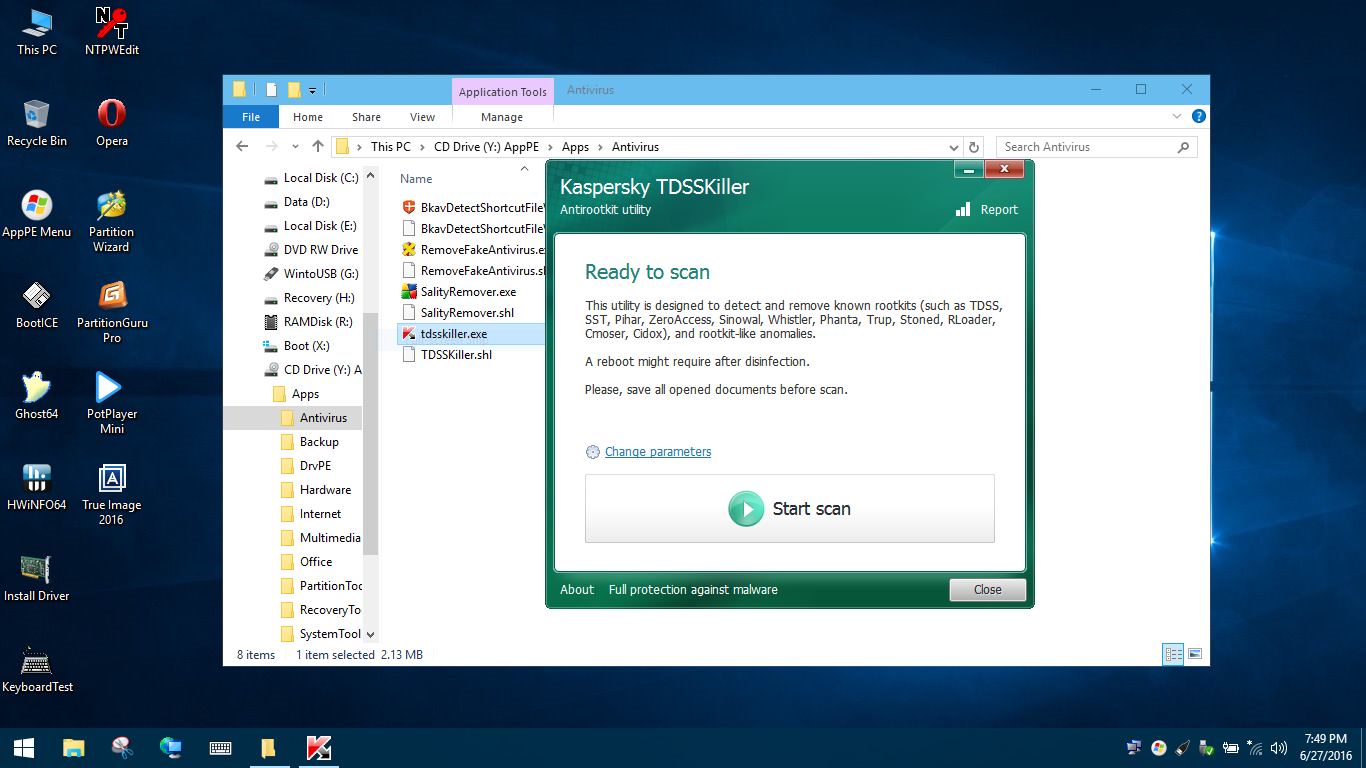Click the battery power tray icon
The height and width of the screenshot is (768, 1366).
[1231, 748]
